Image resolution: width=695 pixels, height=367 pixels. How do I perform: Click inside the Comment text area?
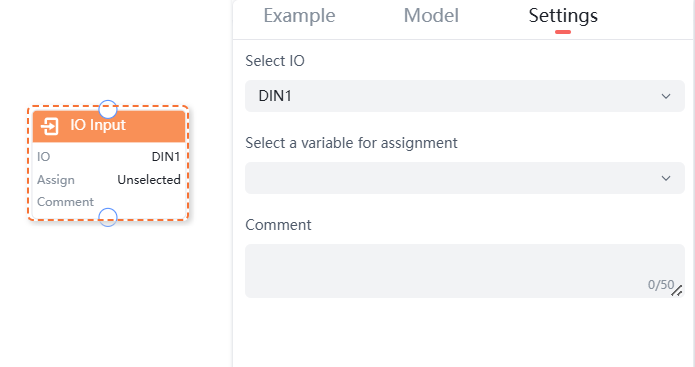coord(465,271)
